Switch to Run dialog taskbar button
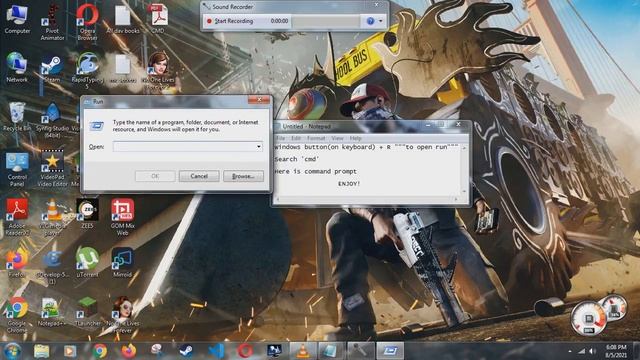 390,351
